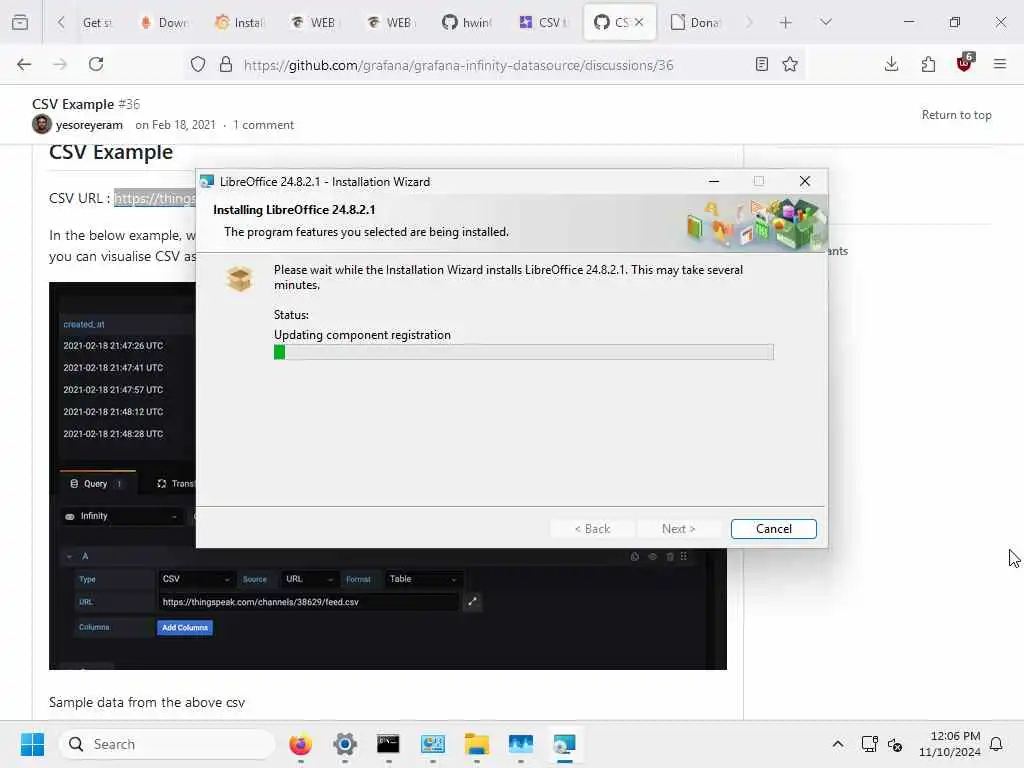Bookmark this page with the star icon
The width and height of the screenshot is (1024, 768).
pyautogui.click(x=790, y=64)
